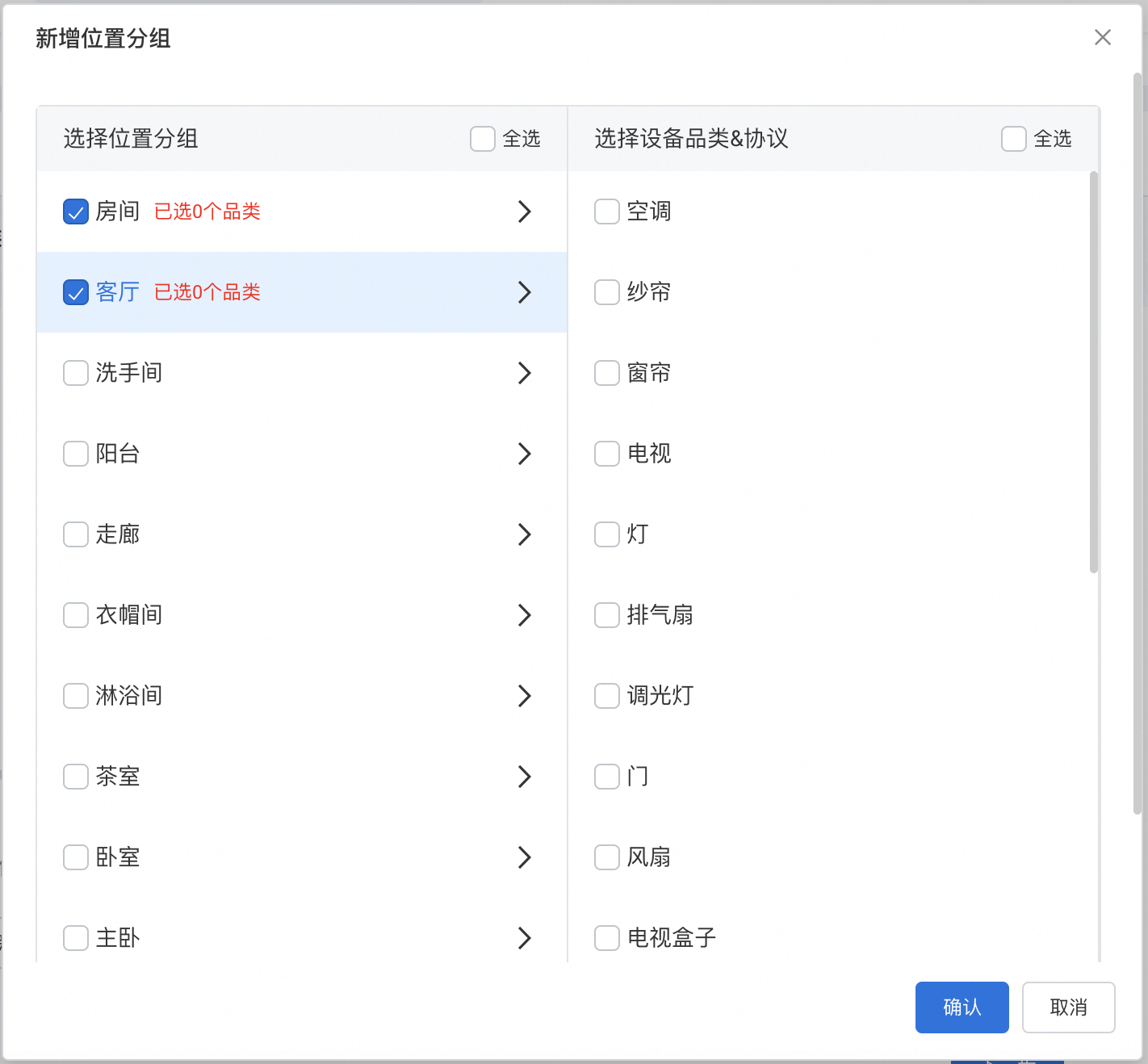Click the 取消 button
This screenshot has height=1064, width=1148.
pyautogui.click(x=1068, y=1007)
